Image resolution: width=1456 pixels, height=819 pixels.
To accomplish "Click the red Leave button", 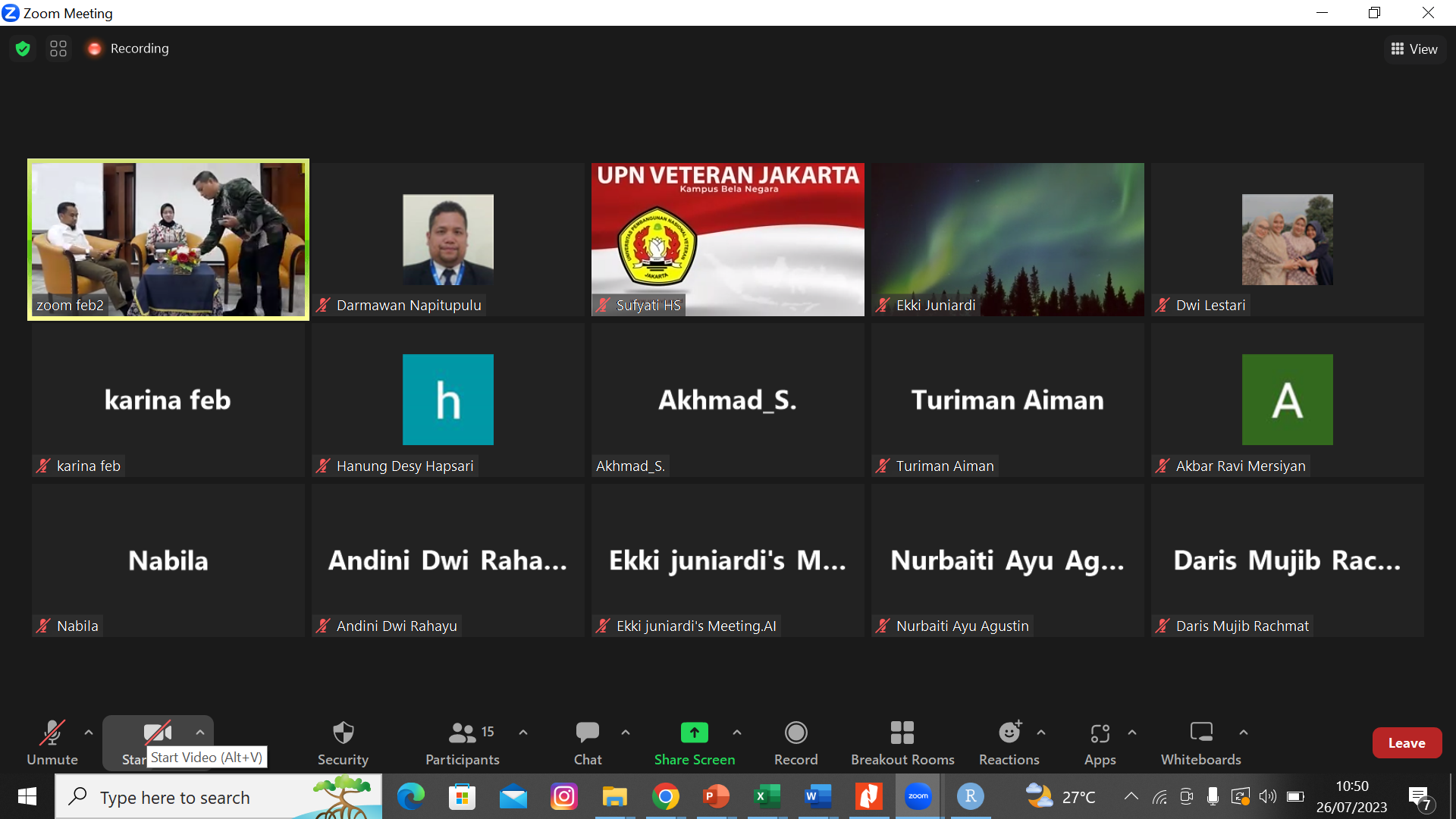I will 1407,743.
